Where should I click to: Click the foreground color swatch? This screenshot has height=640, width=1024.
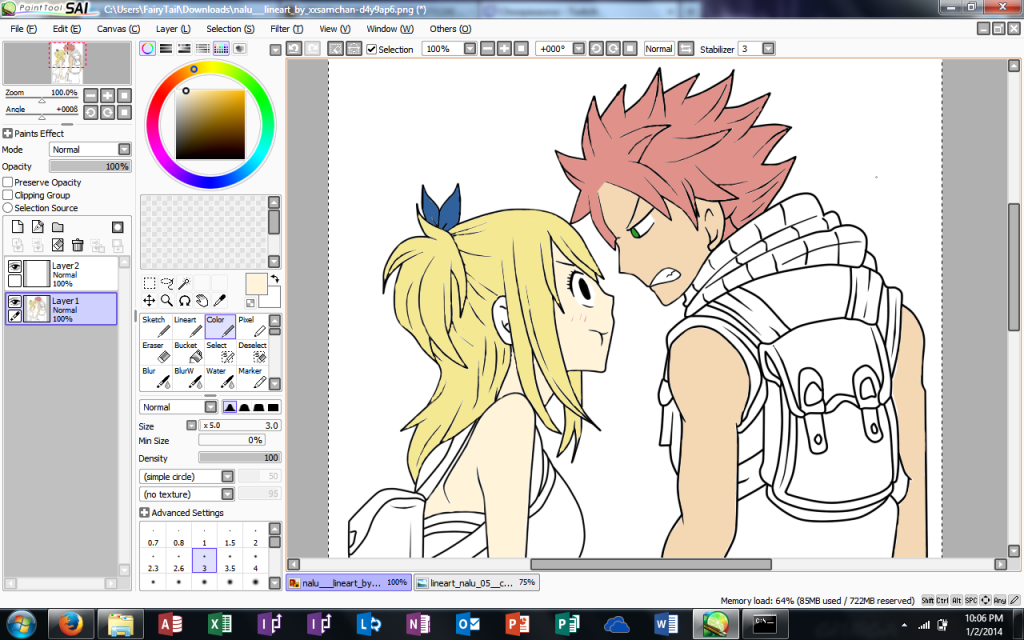click(x=255, y=284)
